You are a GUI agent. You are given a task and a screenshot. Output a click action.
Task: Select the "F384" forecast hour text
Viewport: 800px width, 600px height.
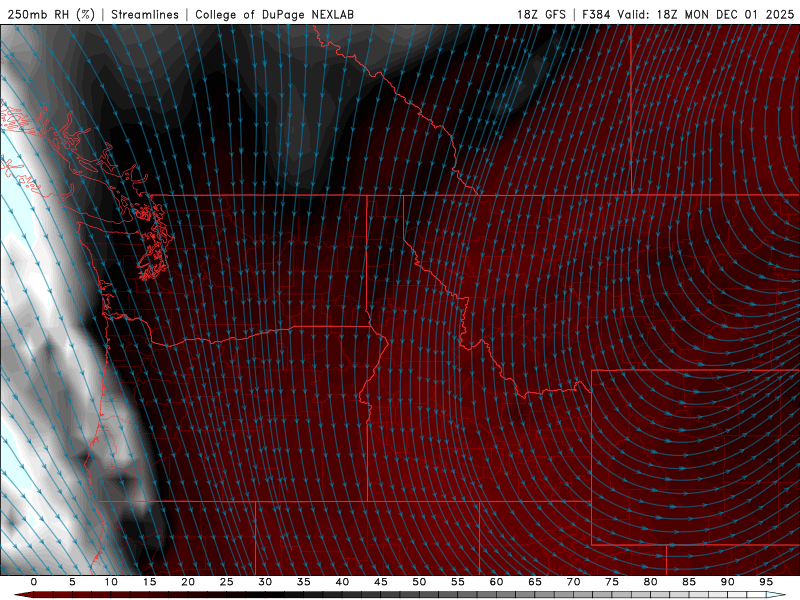[x=597, y=14]
